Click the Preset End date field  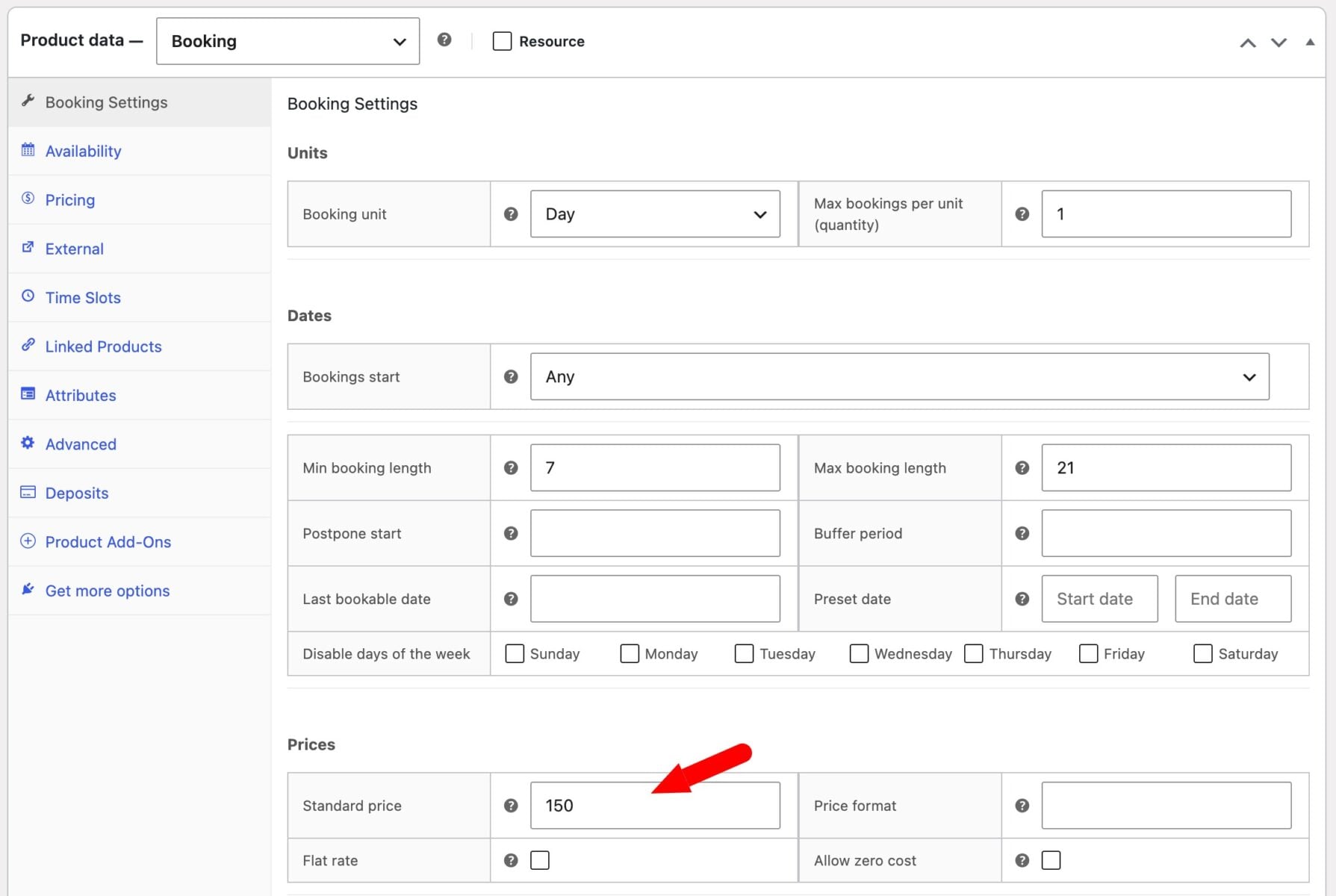tap(1233, 599)
